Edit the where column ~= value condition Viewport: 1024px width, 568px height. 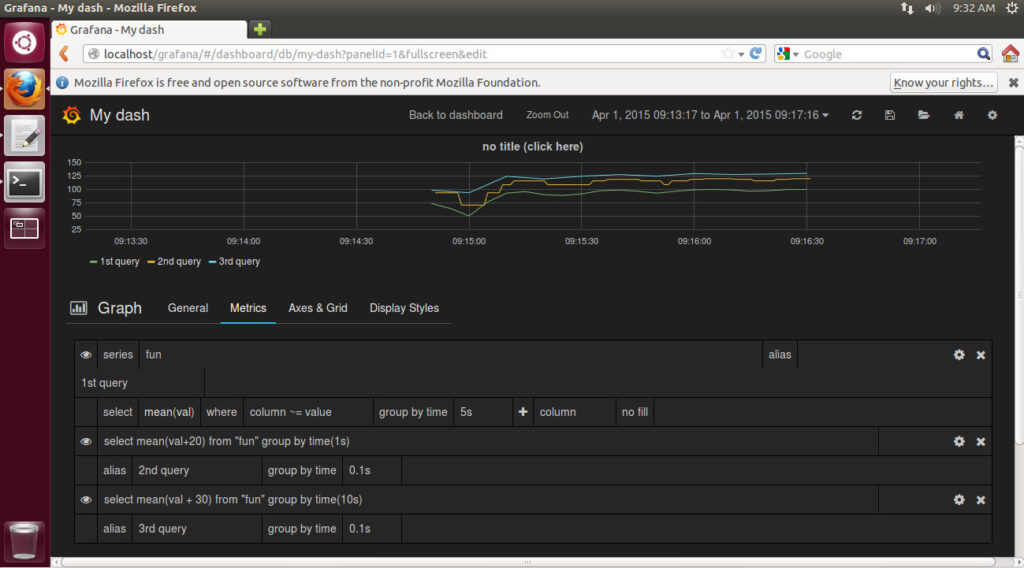308,412
